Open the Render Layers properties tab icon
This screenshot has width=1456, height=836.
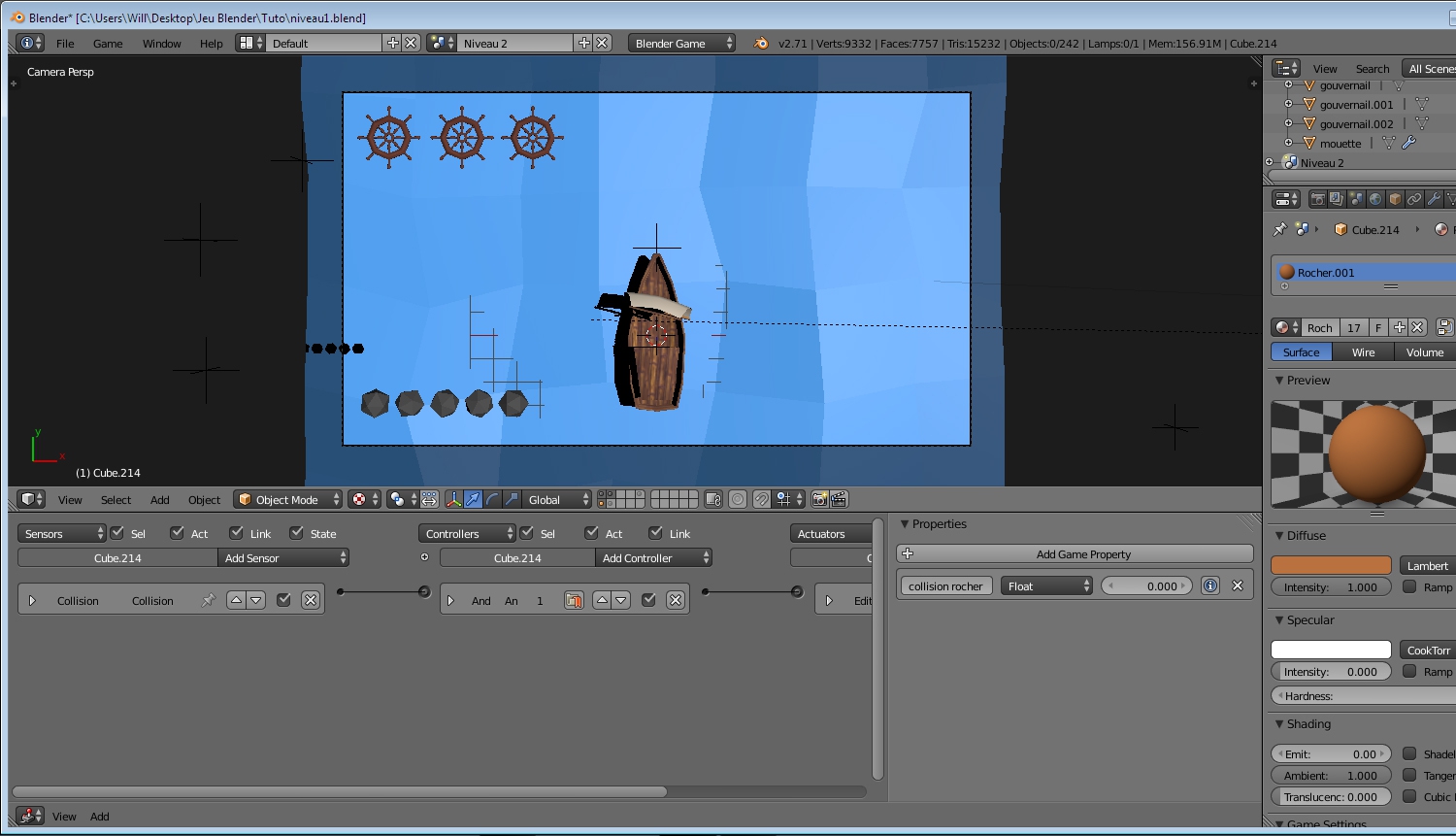[1337, 199]
